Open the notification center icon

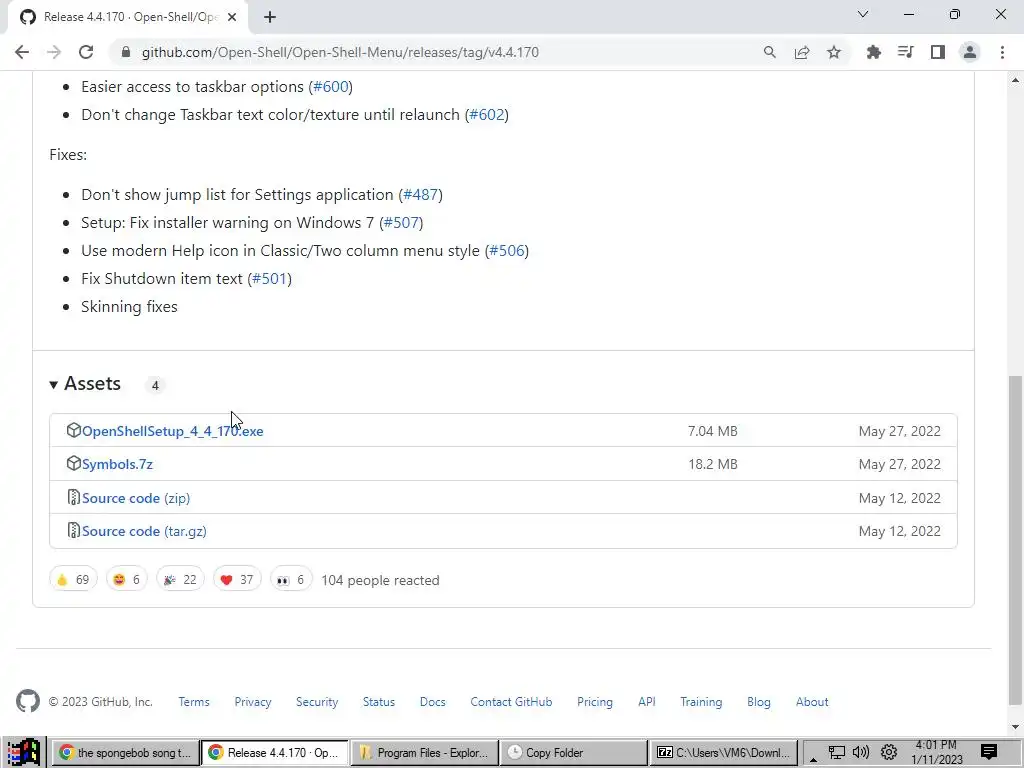[x=989, y=752]
